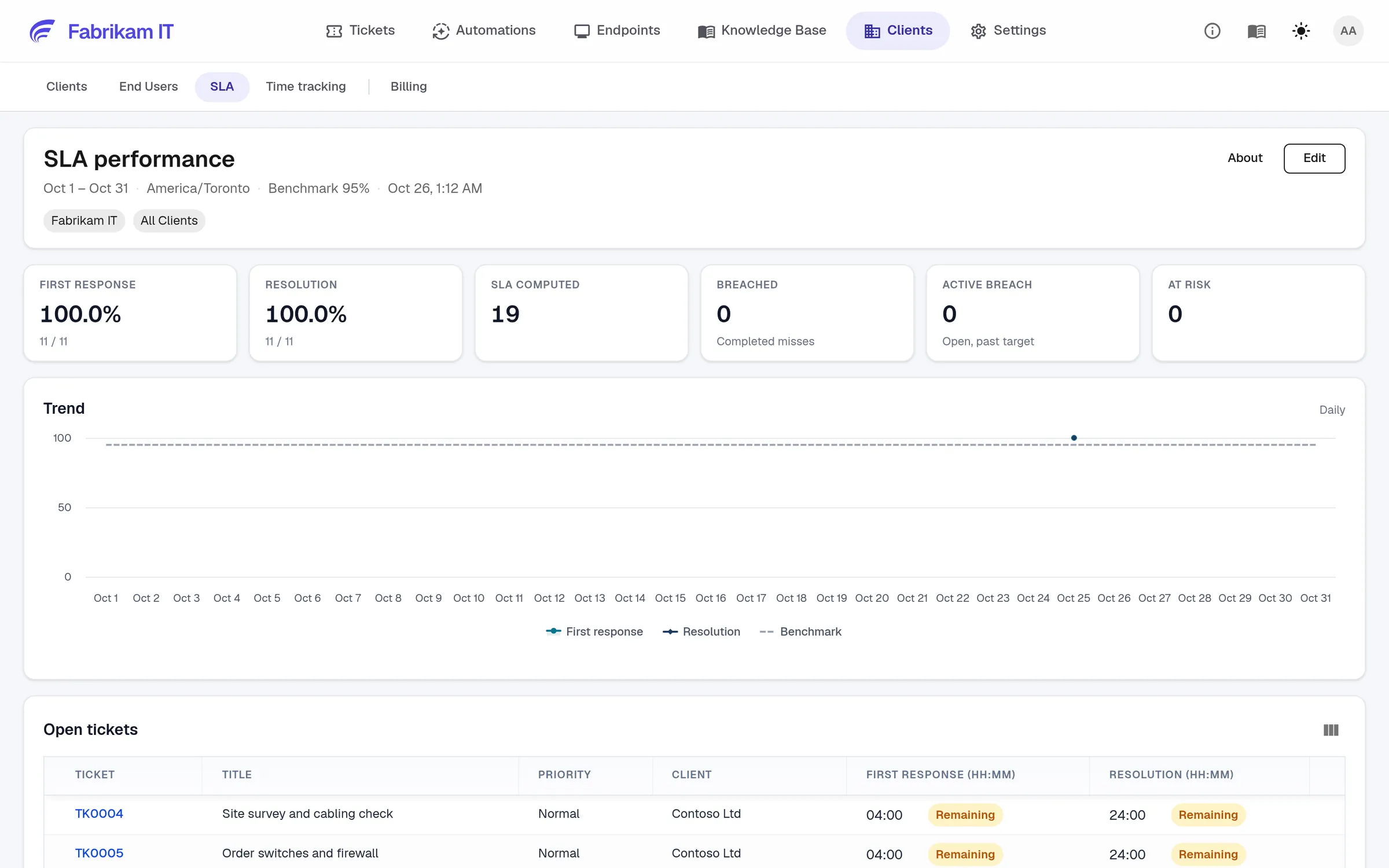Viewport: 1389px width, 868px height.
Task: Open the AA user avatar menu
Action: click(1348, 31)
